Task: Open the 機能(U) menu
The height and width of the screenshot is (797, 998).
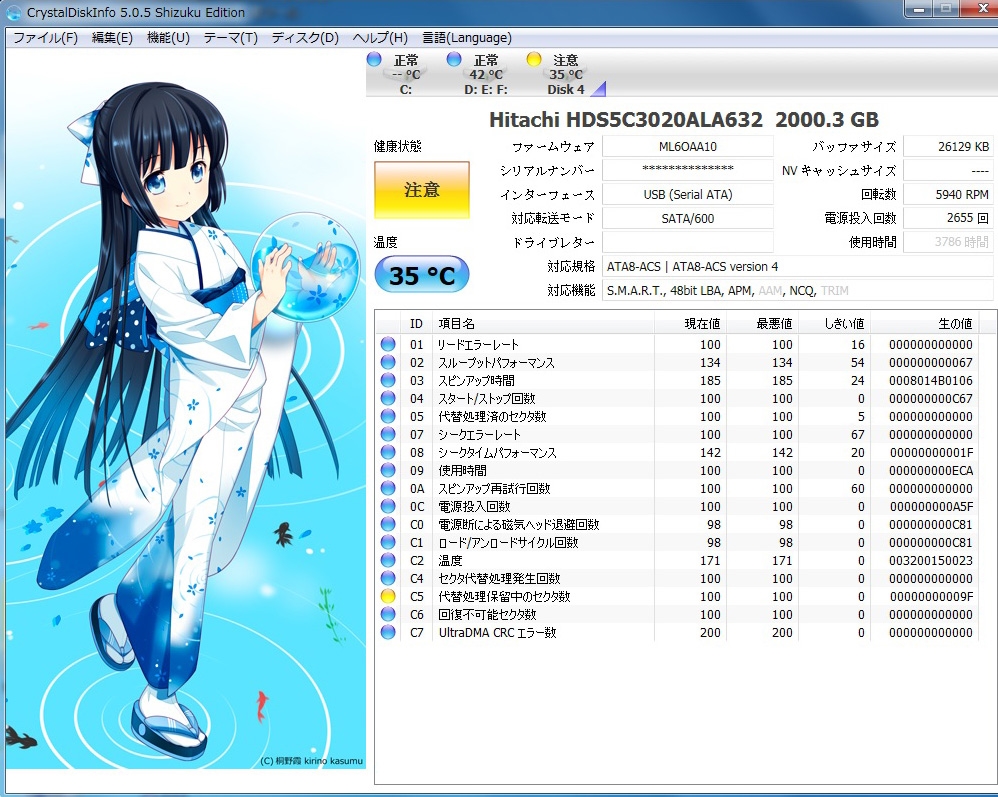Action: point(168,38)
